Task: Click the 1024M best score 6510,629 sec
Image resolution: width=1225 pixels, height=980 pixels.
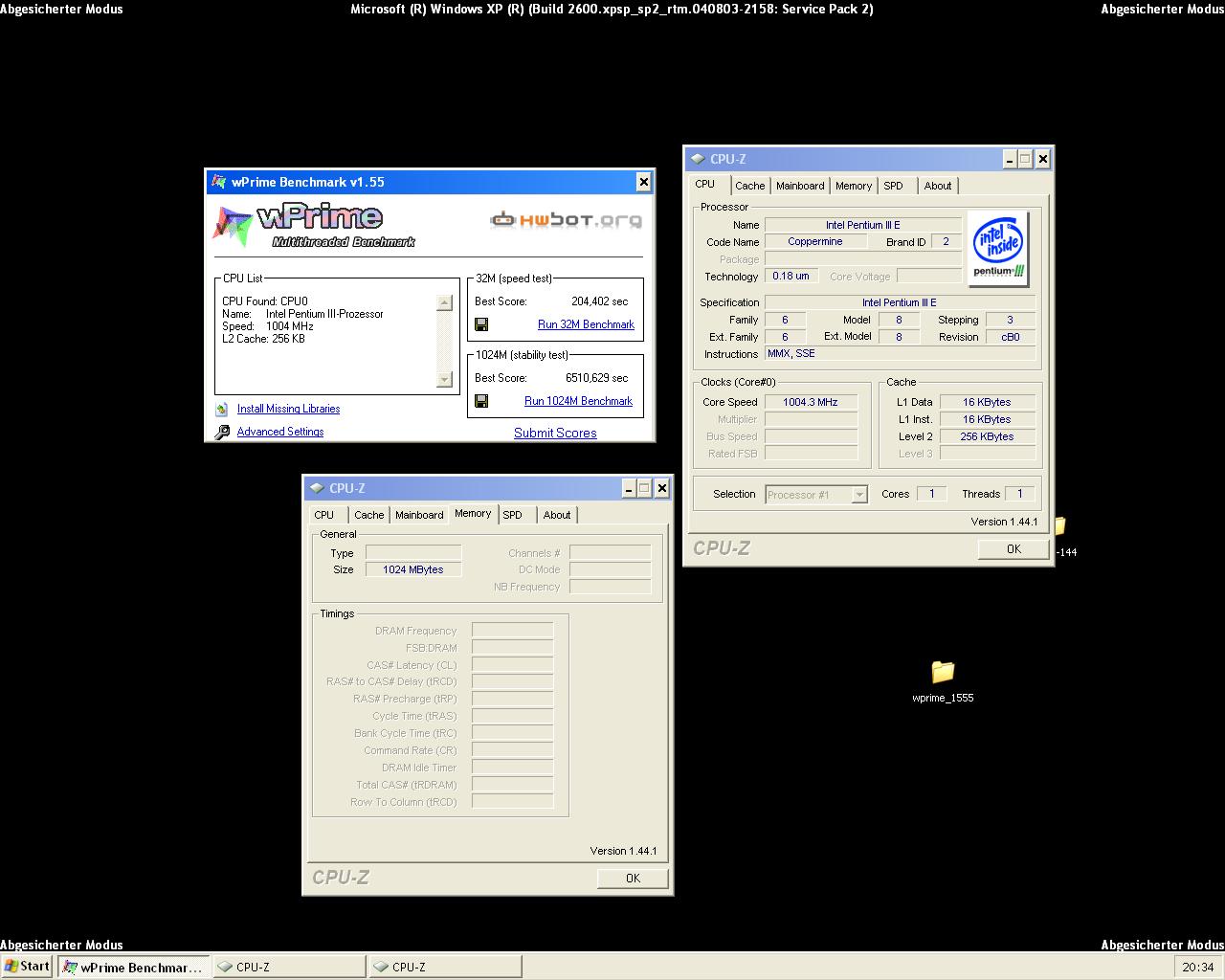Action: (x=596, y=378)
